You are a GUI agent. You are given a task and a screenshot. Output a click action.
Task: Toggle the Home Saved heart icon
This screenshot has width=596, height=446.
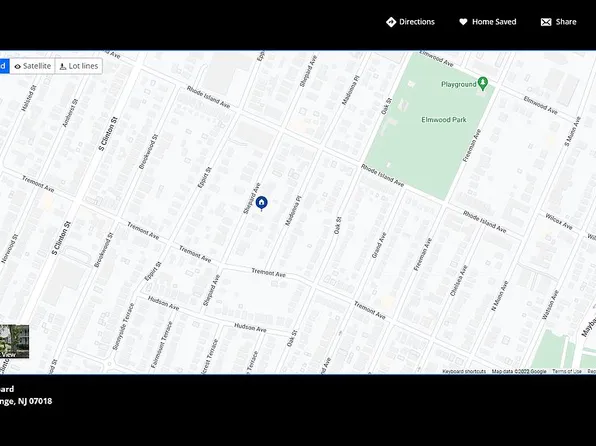pyautogui.click(x=463, y=22)
